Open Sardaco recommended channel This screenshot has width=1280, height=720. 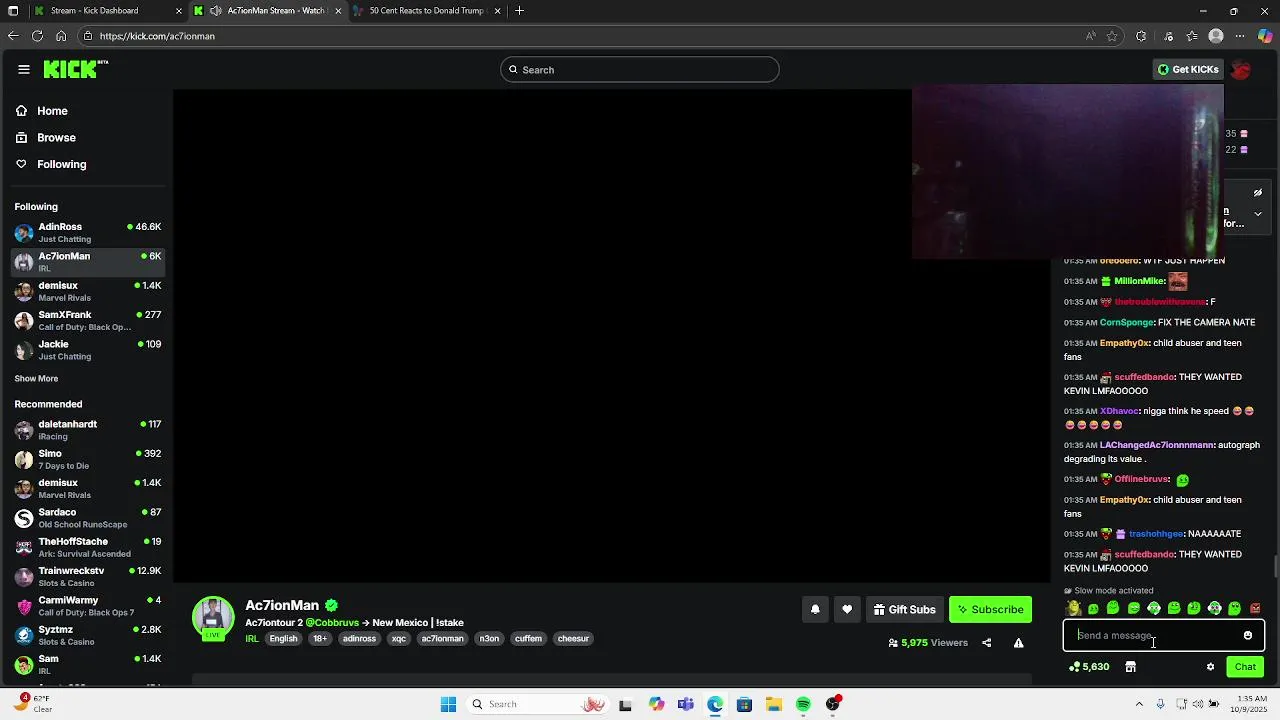tap(88, 517)
